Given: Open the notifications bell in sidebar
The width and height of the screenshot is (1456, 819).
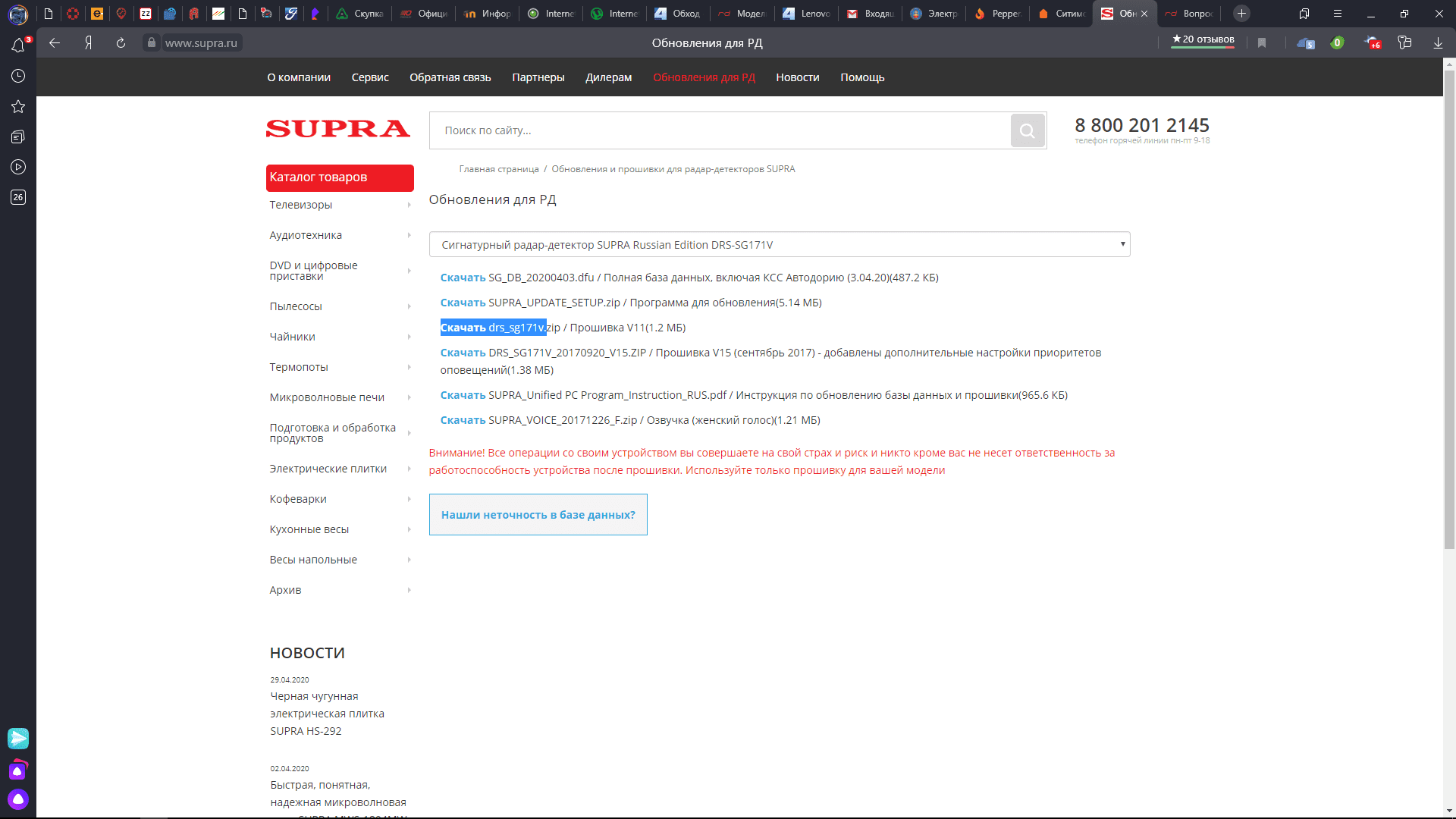Looking at the screenshot, I should pyautogui.click(x=18, y=45).
